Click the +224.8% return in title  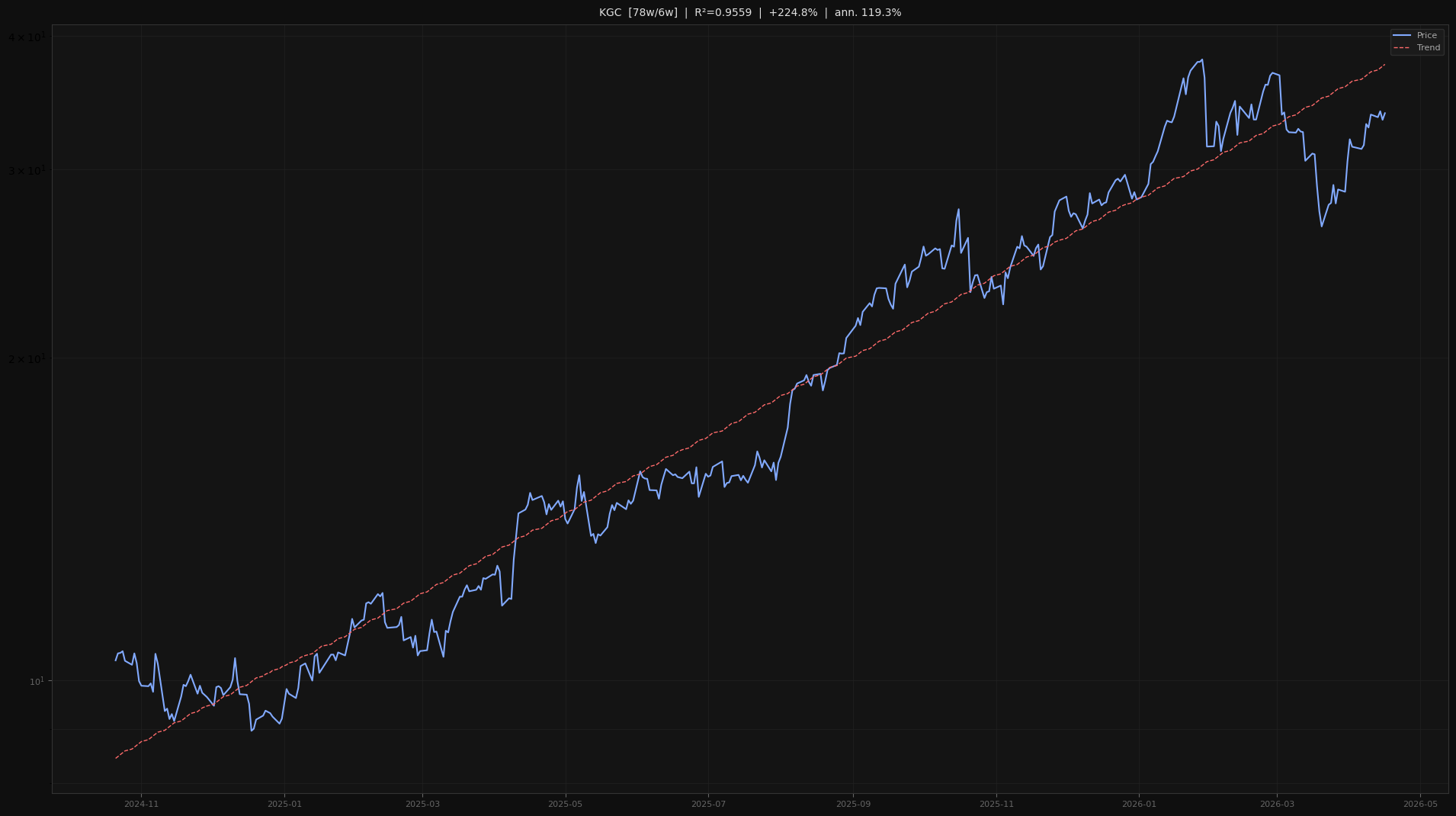793,13
